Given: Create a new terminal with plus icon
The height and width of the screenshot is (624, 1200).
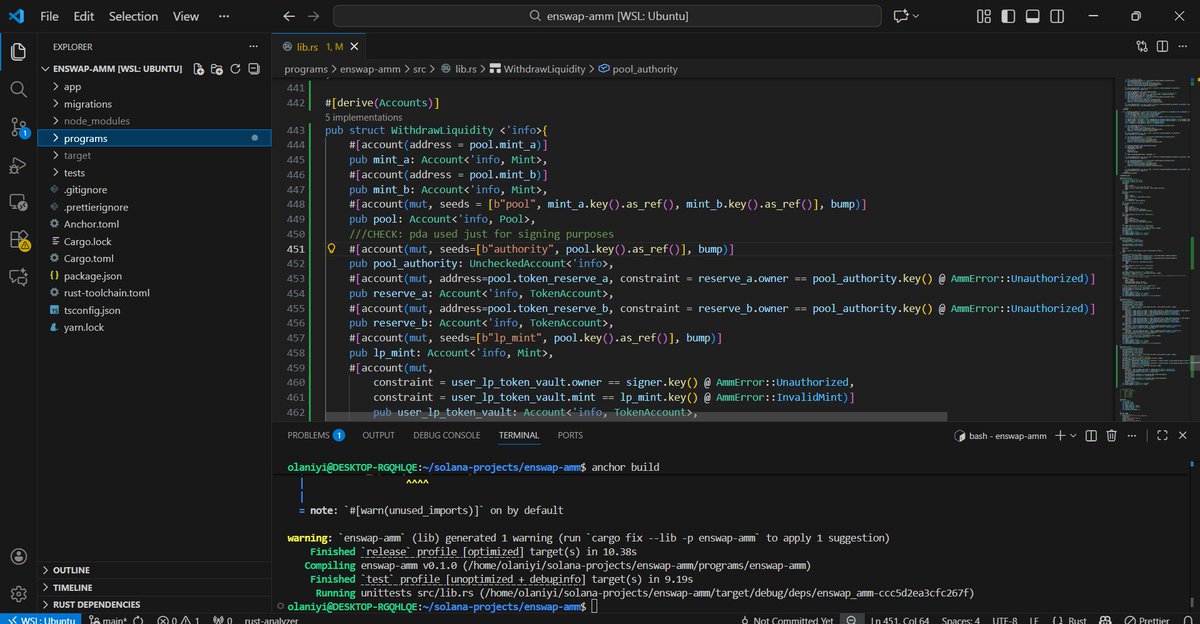Looking at the screenshot, I should [x=1058, y=436].
